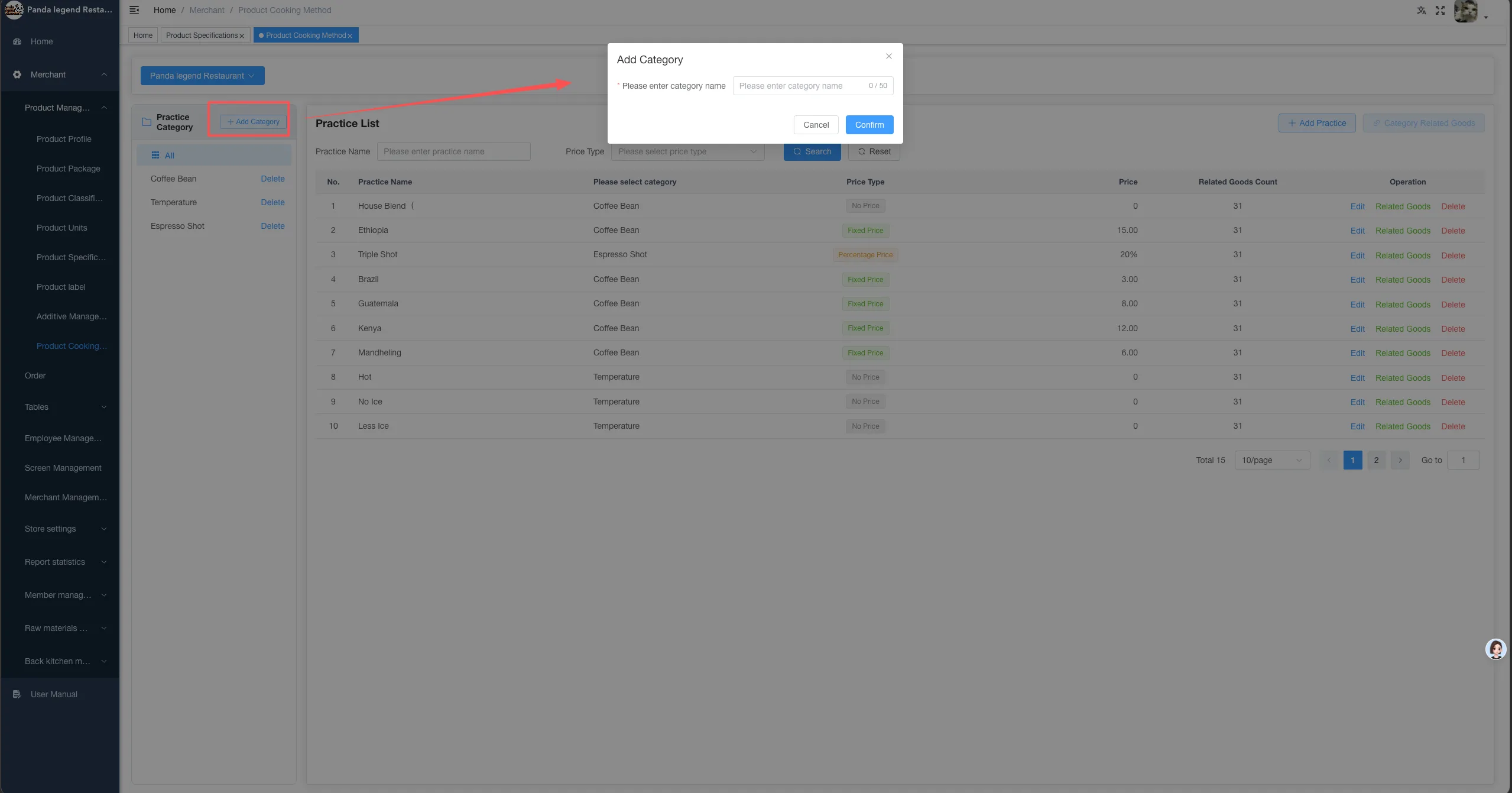Screen dimensions: 1512x793
Task: Edit the House Blend practice
Action: [1357, 206]
